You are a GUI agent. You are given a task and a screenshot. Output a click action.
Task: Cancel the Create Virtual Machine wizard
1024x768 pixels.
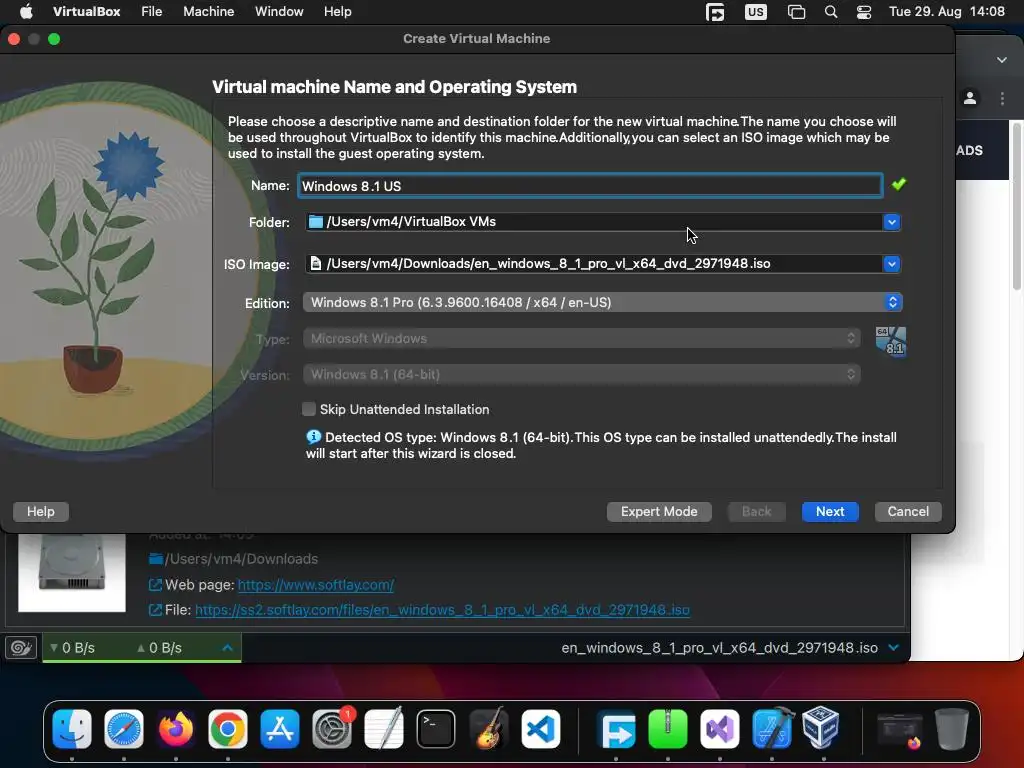[908, 511]
